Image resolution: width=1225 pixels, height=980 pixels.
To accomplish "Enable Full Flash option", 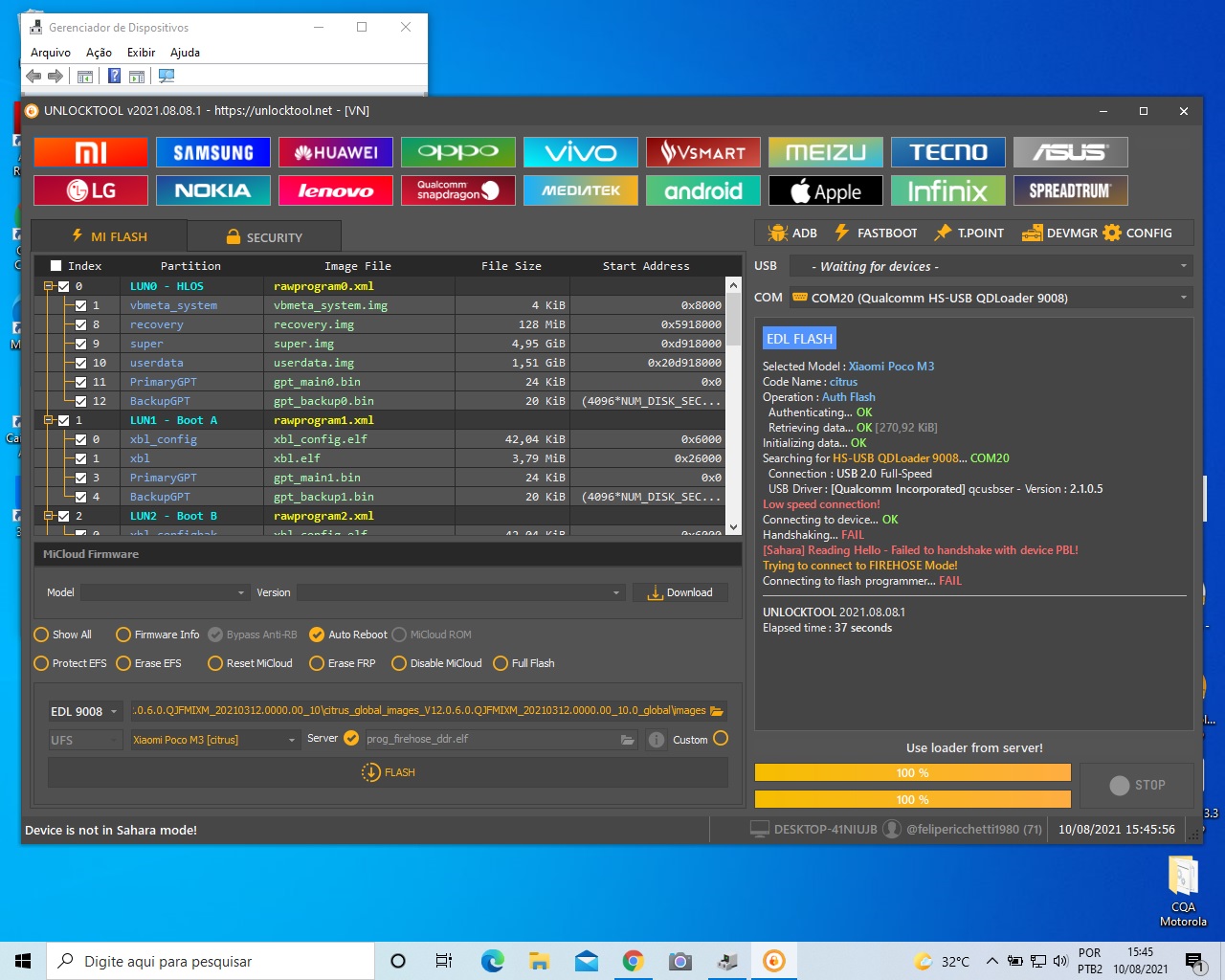I will 523,663.
